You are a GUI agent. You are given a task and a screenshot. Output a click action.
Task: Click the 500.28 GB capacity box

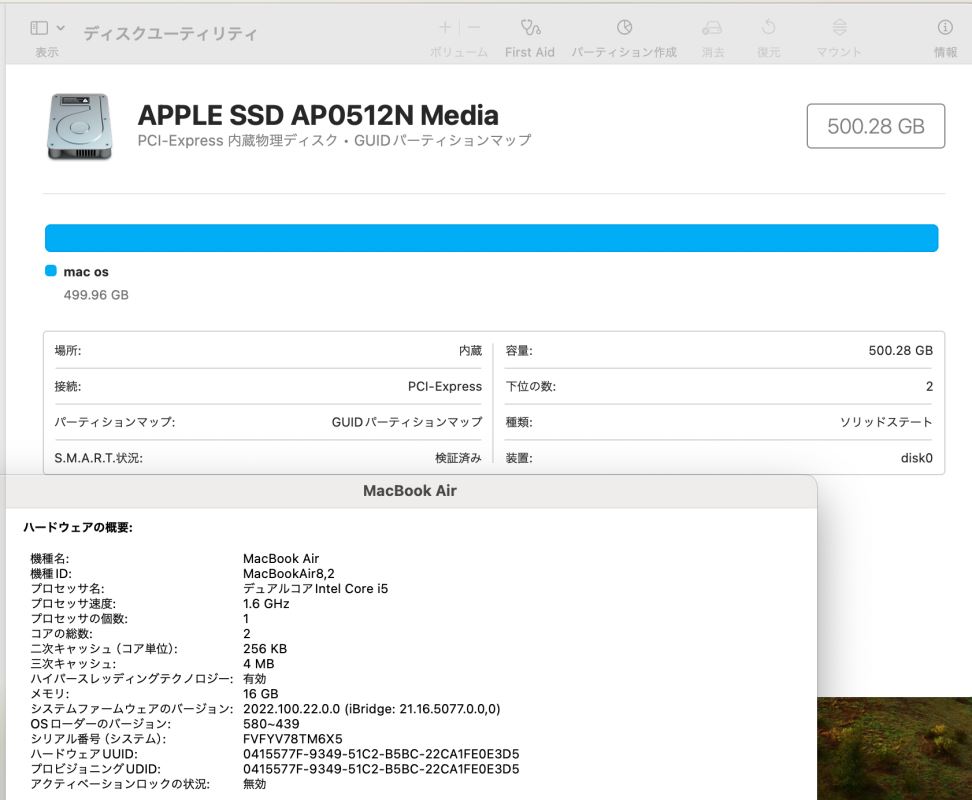coord(875,126)
